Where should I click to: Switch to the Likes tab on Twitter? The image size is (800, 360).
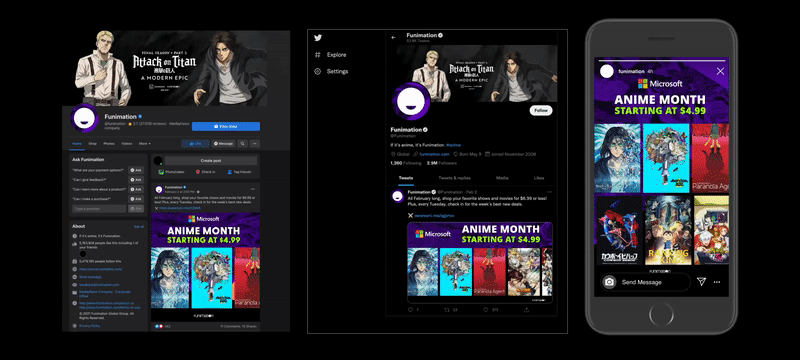click(539, 178)
